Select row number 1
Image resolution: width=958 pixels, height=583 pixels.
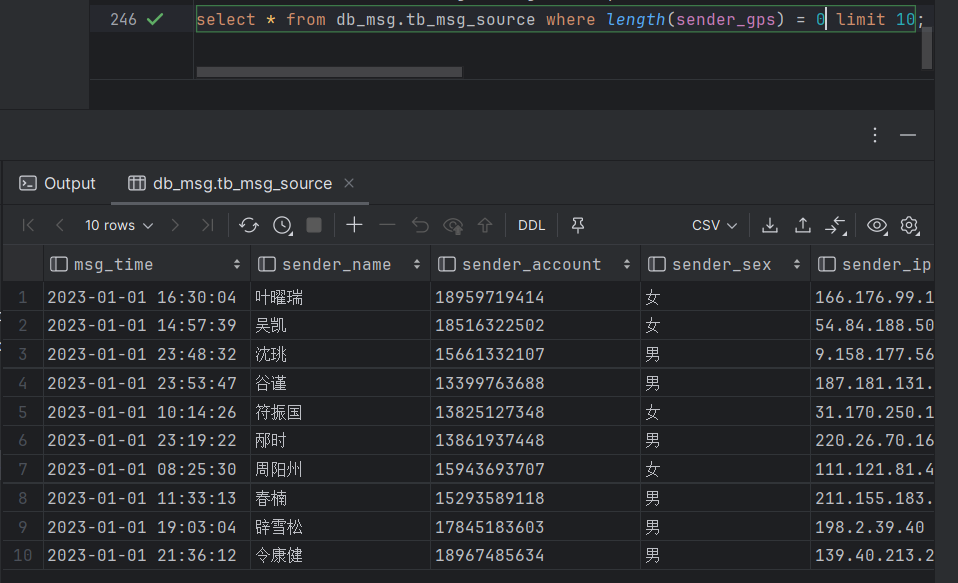coord(23,297)
